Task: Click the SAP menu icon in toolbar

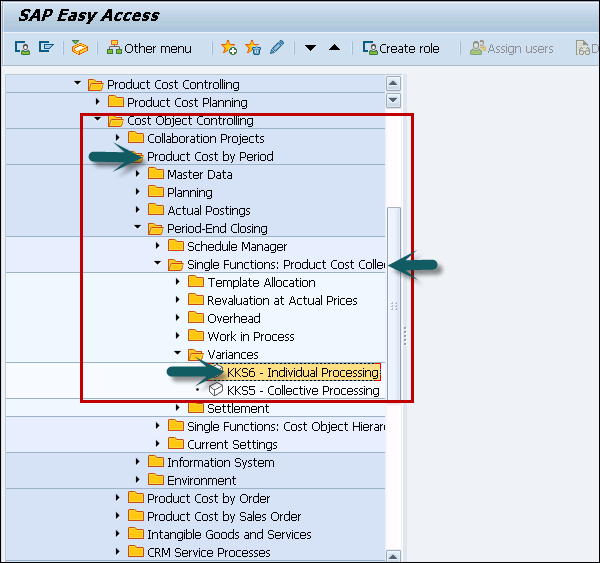Action: coord(46,48)
